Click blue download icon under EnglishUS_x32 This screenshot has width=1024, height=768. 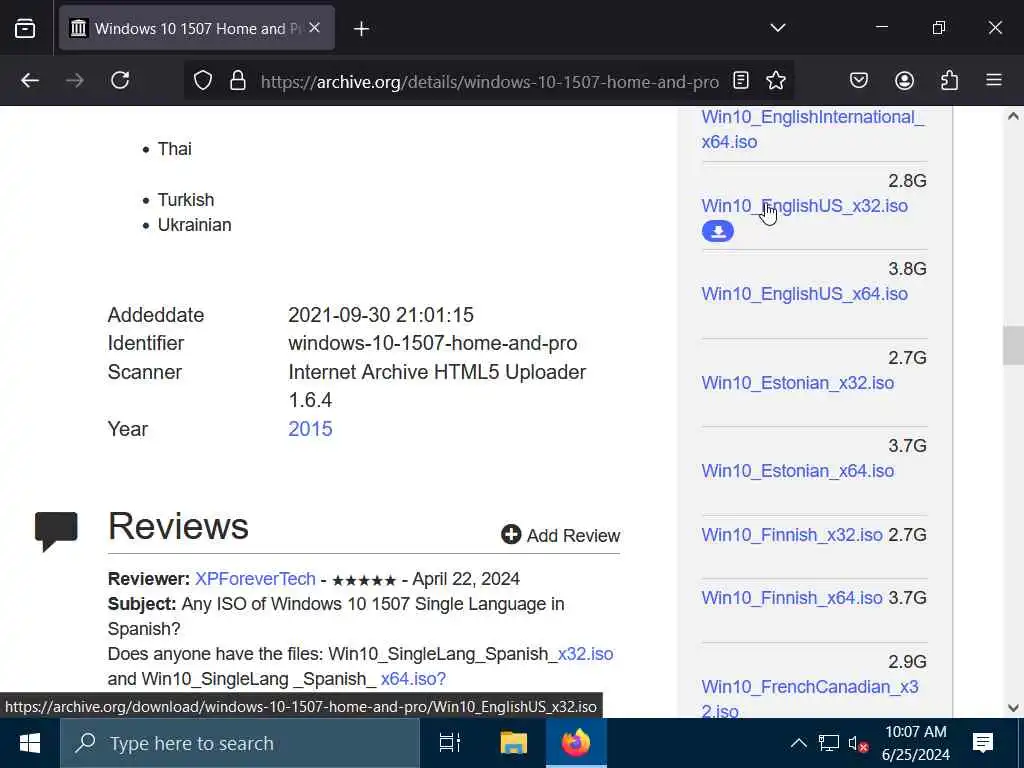[718, 231]
